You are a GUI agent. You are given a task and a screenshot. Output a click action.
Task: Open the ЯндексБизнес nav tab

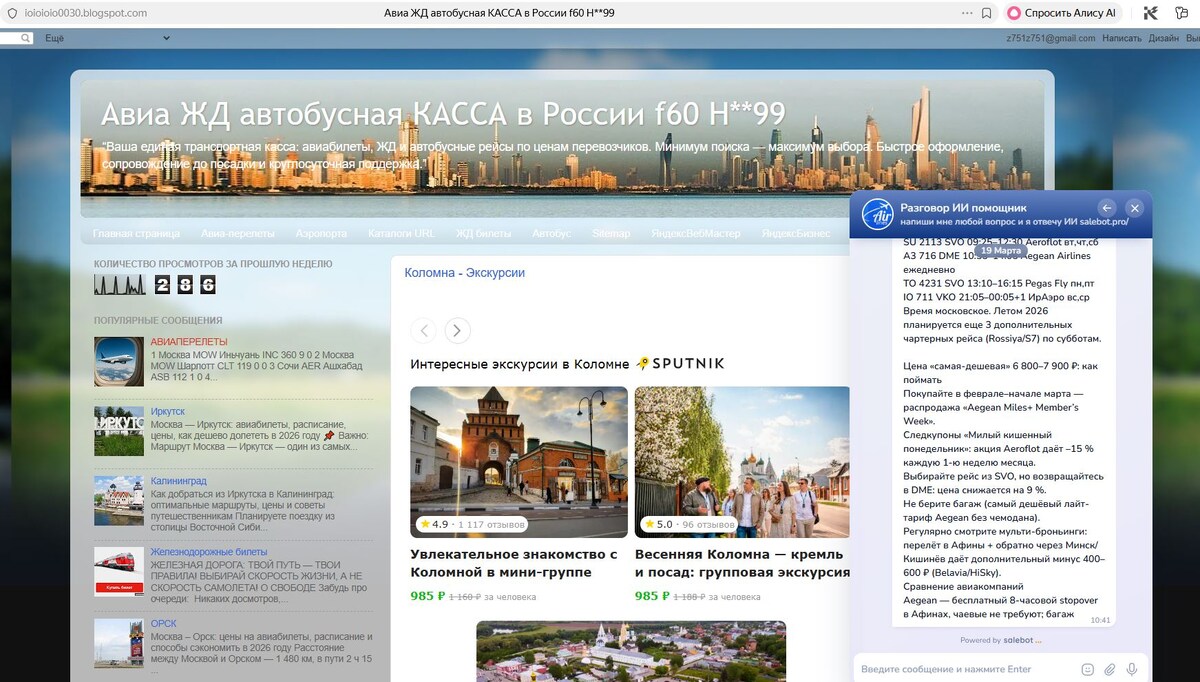coord(796,233)
